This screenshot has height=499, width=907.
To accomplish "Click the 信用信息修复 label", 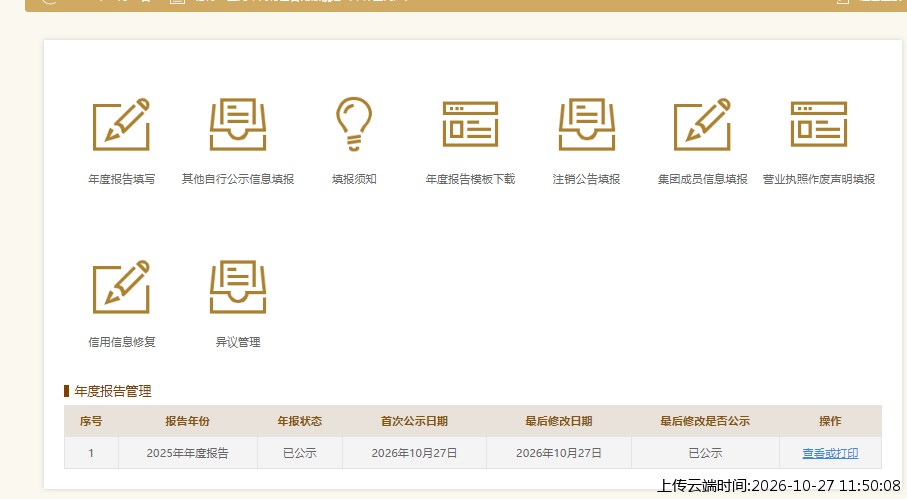I will click(x=121, y=342).
